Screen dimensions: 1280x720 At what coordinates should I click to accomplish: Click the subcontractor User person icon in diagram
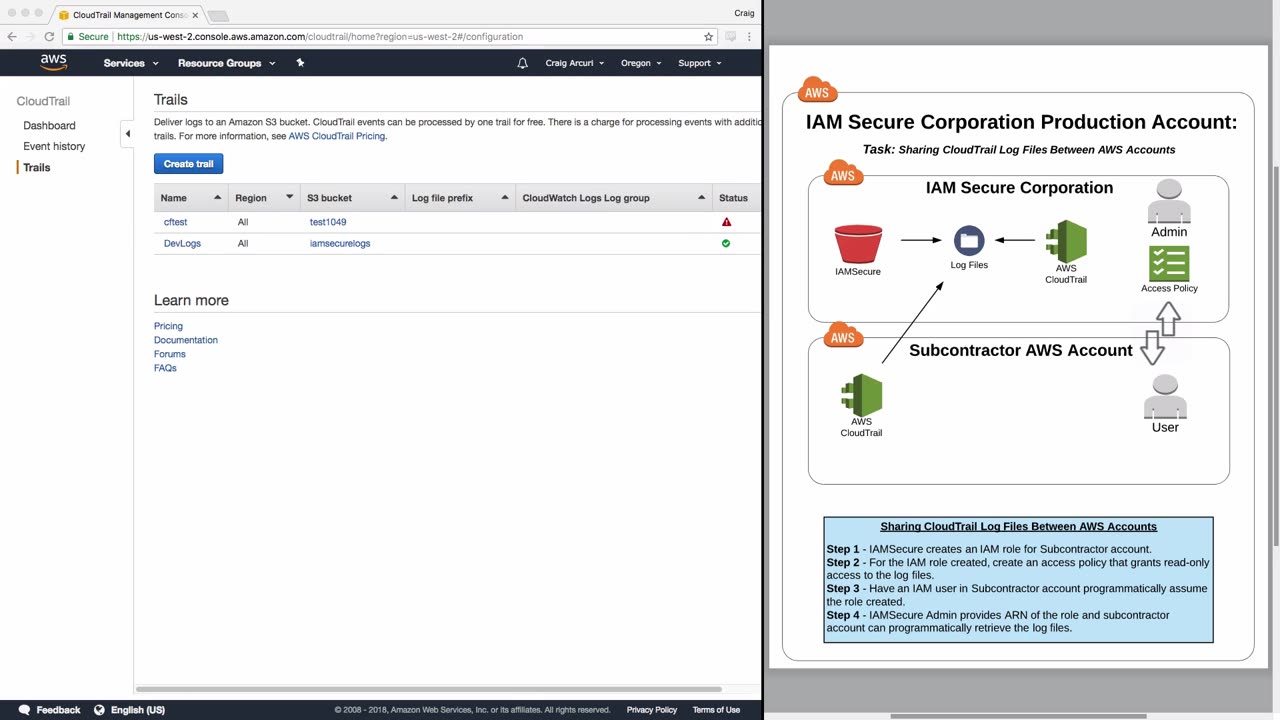click(1165, 397)
